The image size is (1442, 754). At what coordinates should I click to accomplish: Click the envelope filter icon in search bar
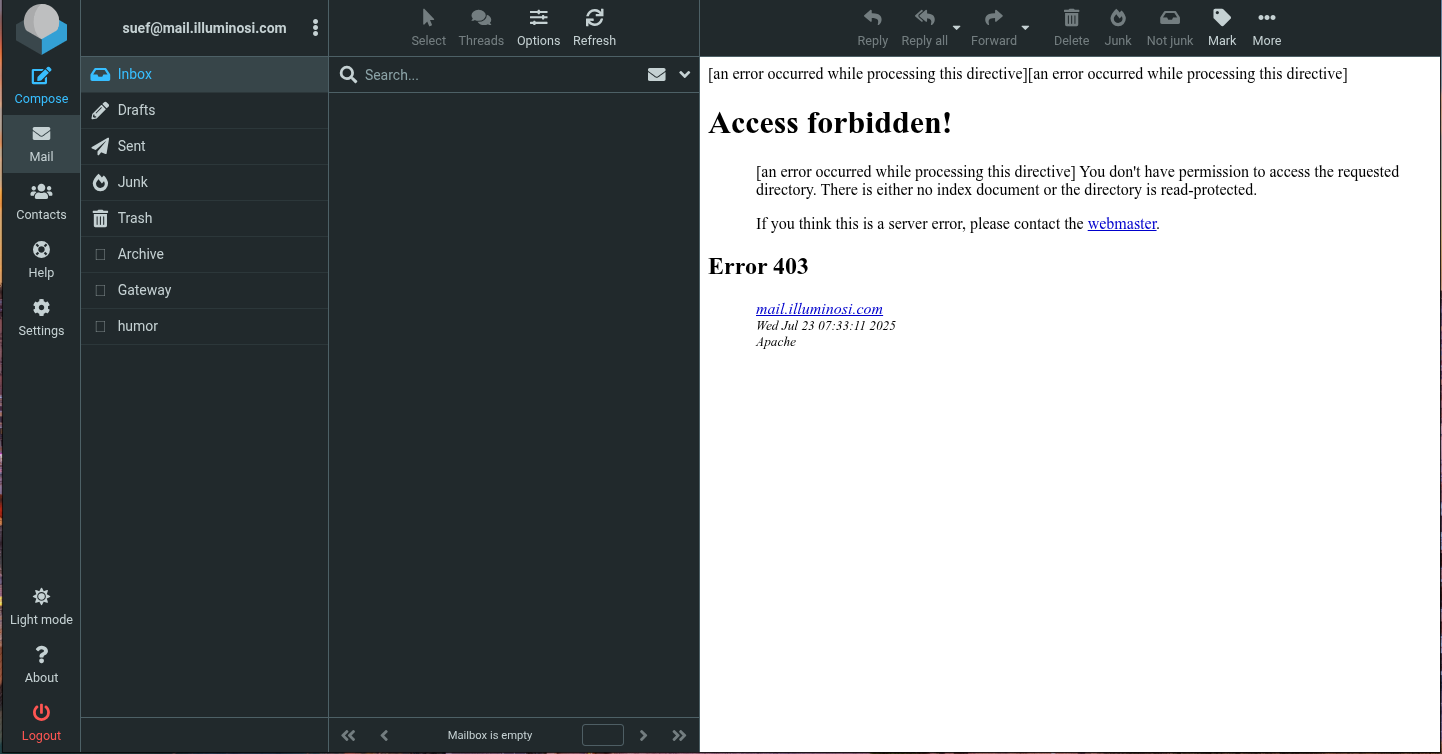pos(656,75)
